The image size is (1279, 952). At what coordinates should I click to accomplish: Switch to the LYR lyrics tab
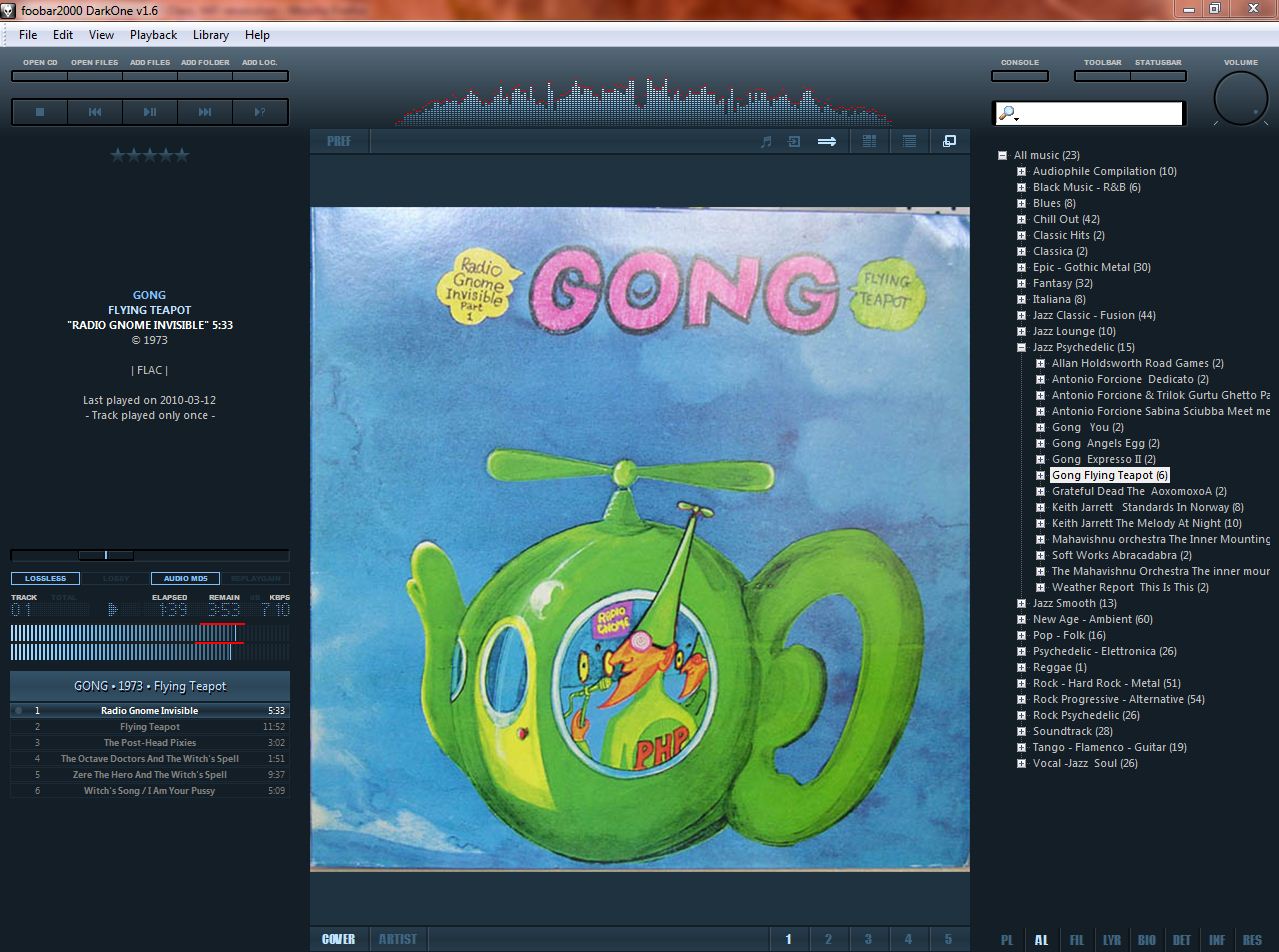[1112, 940]
